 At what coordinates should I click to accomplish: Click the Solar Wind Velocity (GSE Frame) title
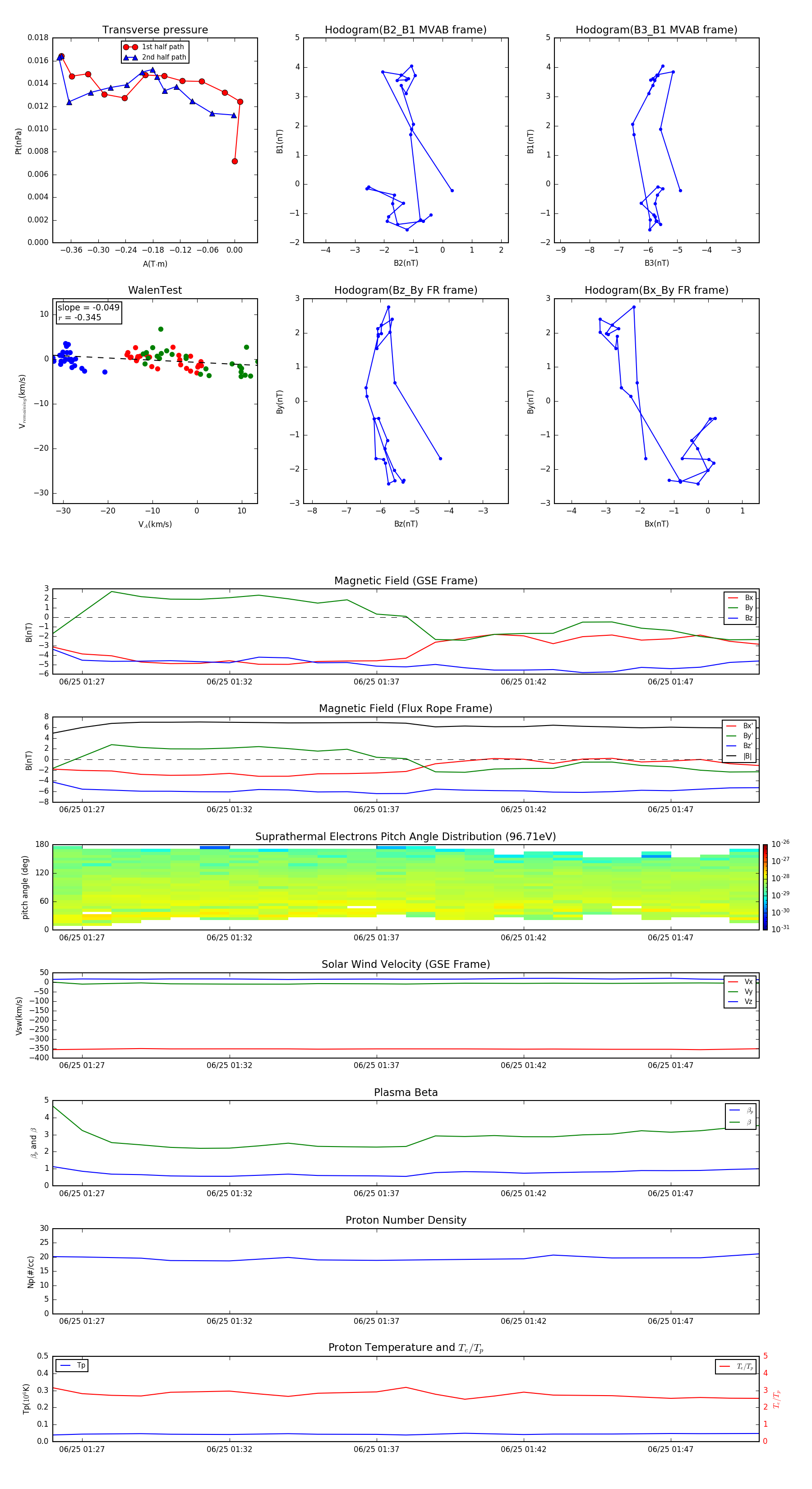[x=406, y=964]
